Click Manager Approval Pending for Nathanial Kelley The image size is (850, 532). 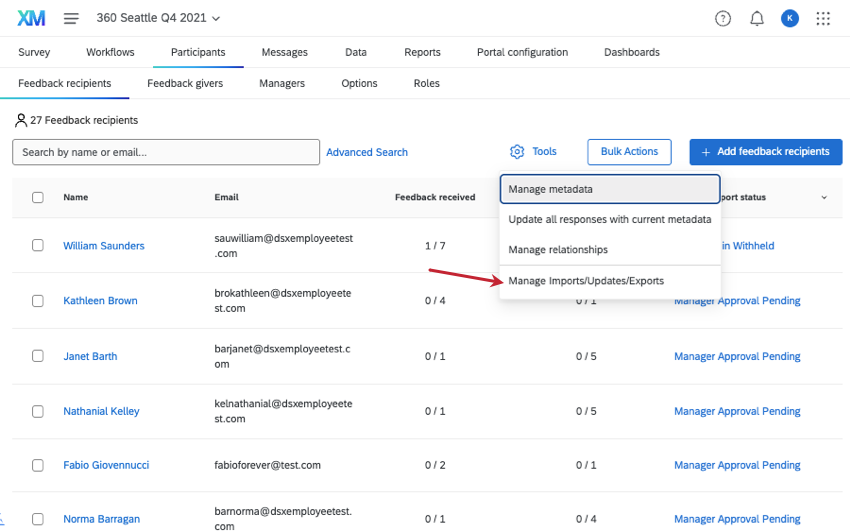click(x=737, y=411)
